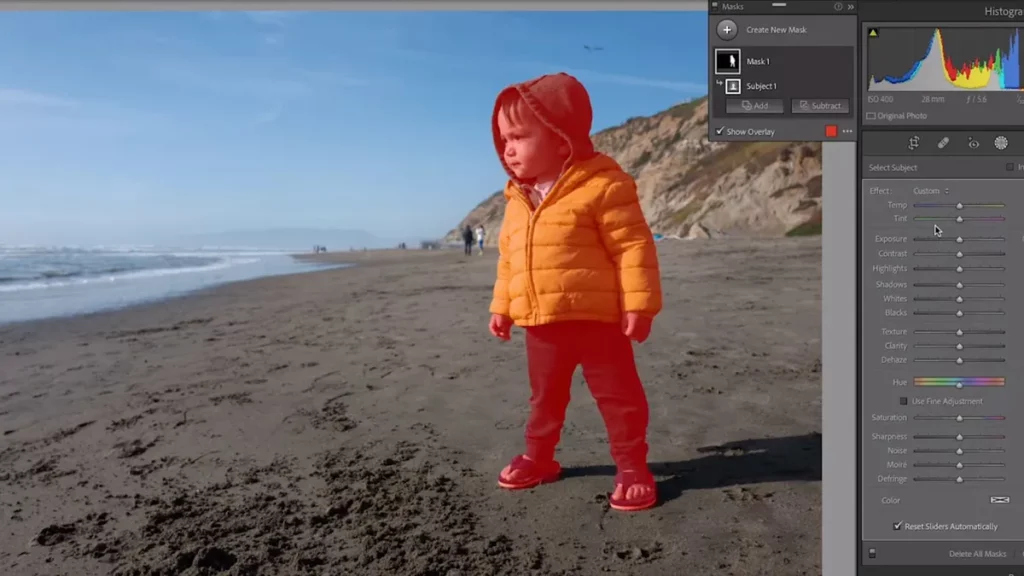Toggle Reset Sliders Automatically checkbox

click(x=897, y=526)
